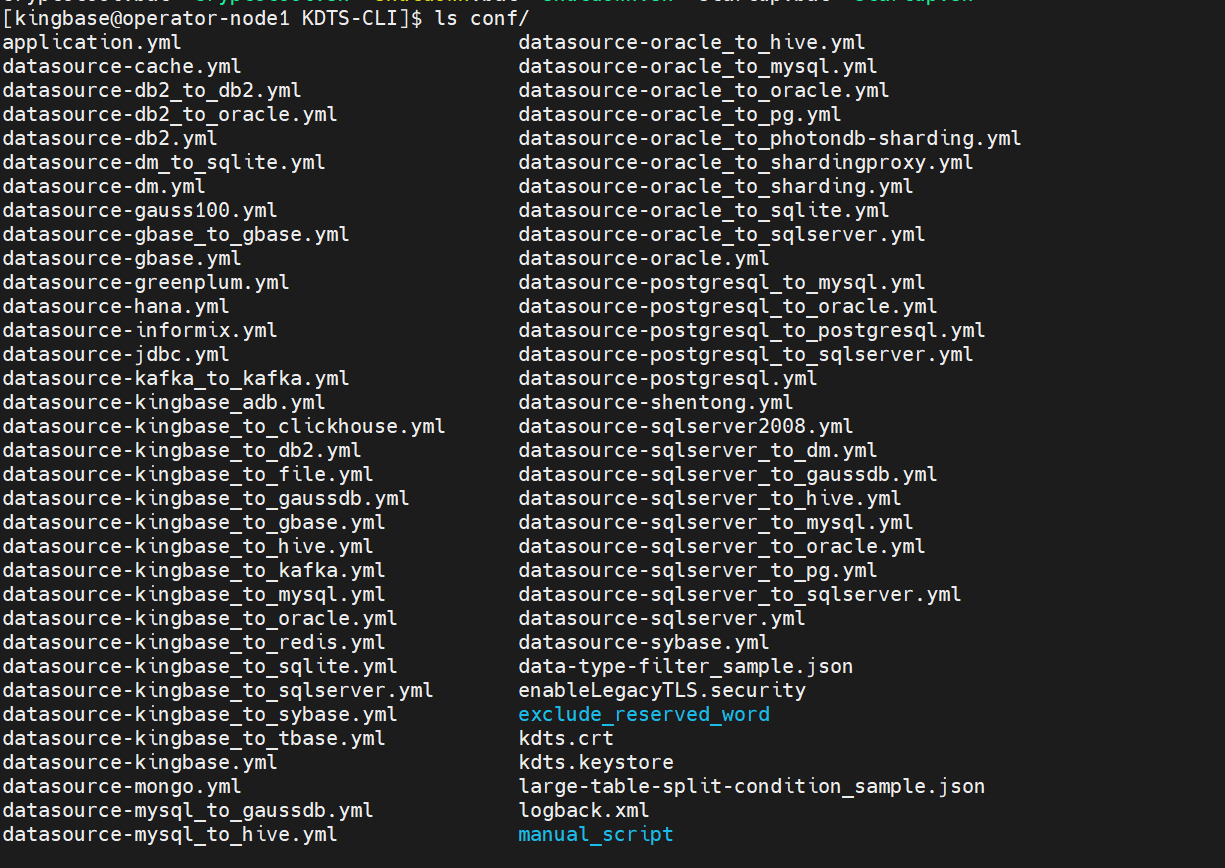Click the datasource-kingbase.yml entry
The height and width of the screenshot is (868, 1225).
[140, 763]
